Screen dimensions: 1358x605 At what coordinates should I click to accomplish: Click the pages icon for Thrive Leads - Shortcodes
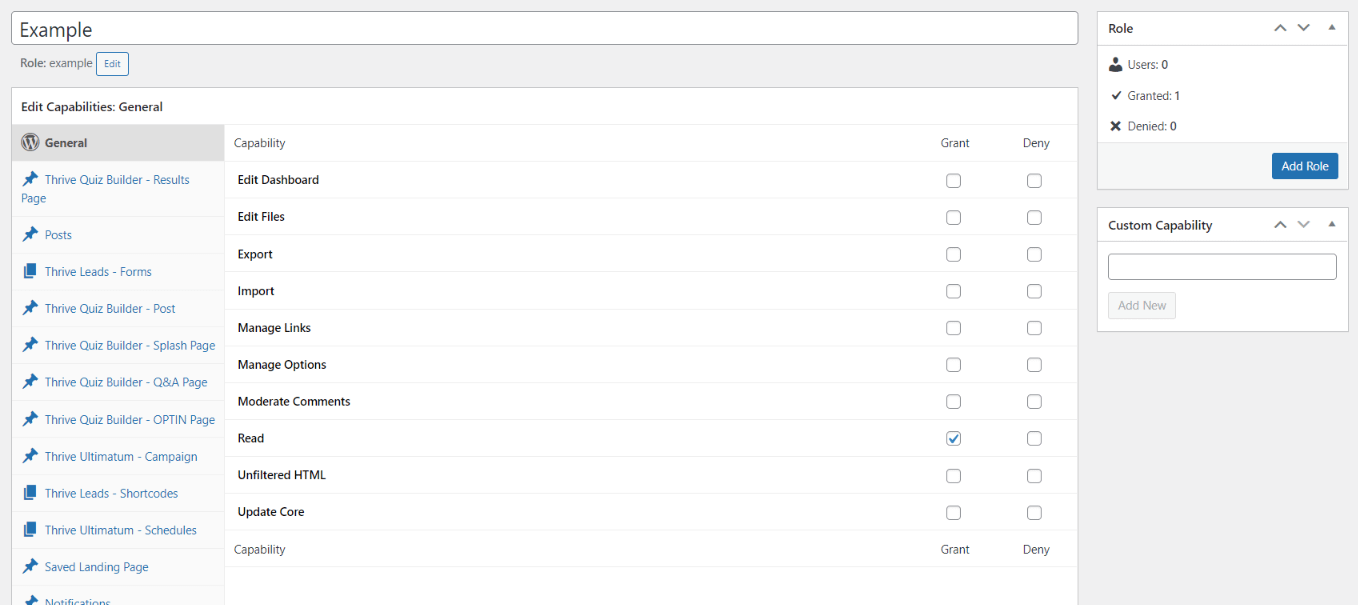[30, 493]
